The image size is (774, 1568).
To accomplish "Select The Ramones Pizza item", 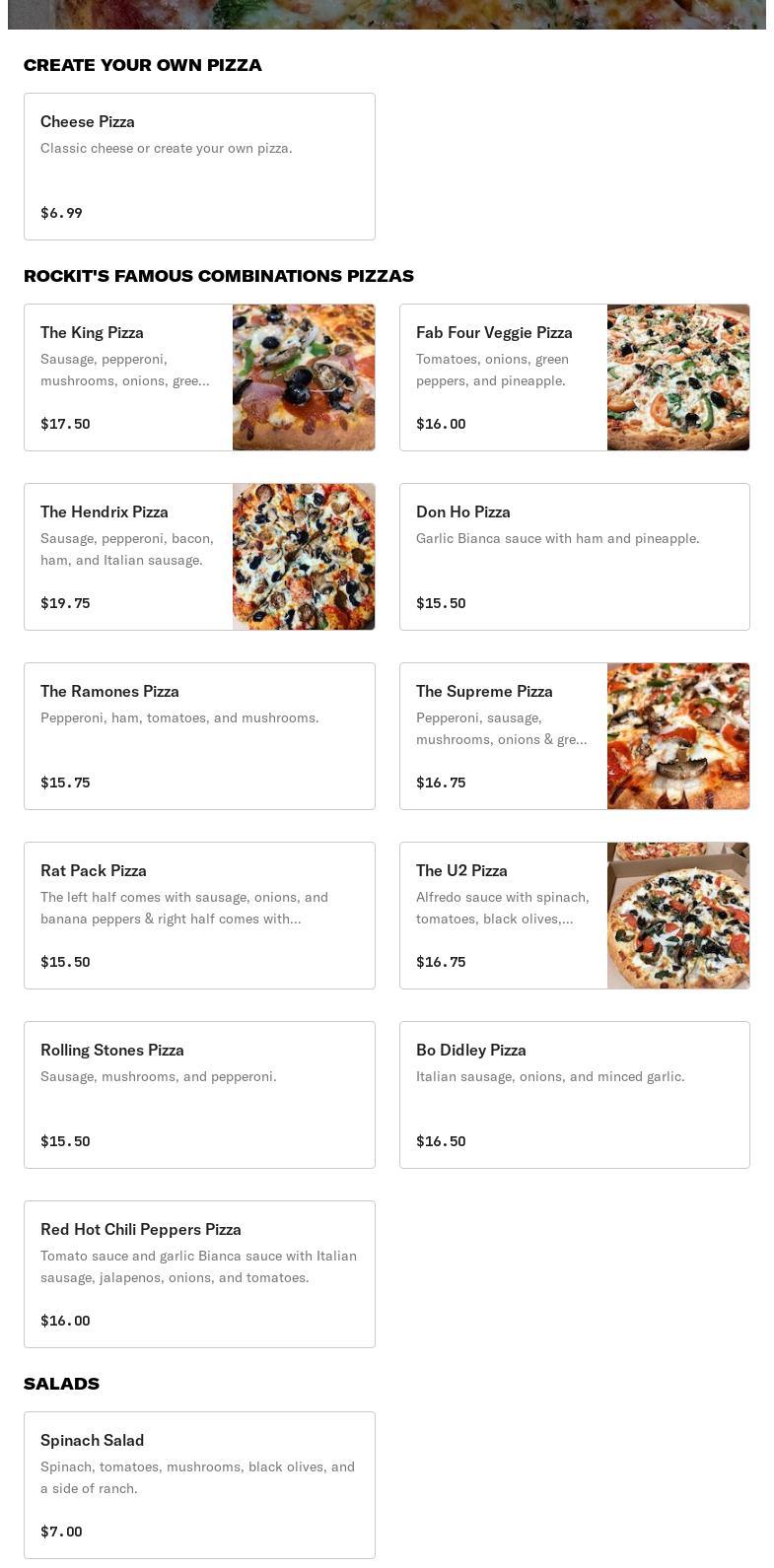I will [199, 736].
